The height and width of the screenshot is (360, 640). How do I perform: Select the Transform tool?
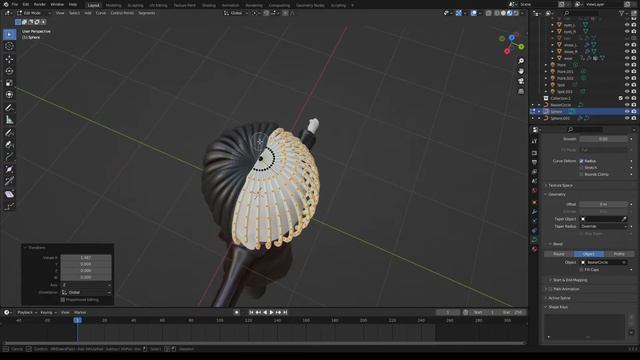coord(9,95)
